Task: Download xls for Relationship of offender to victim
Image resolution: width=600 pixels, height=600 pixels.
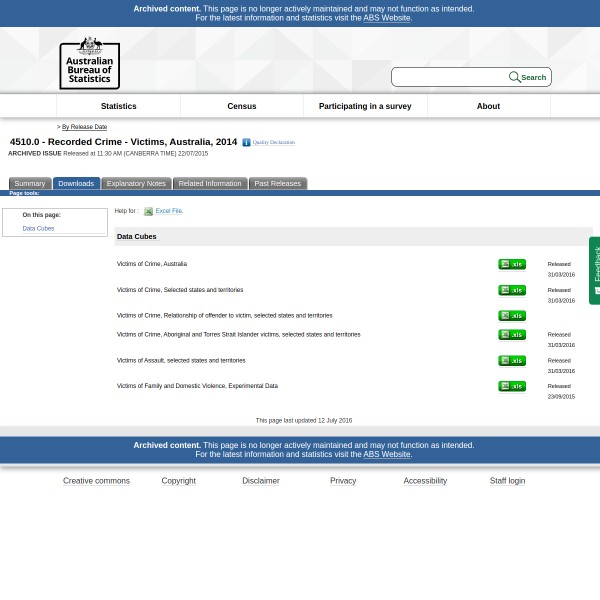Action: pos(511,316)
